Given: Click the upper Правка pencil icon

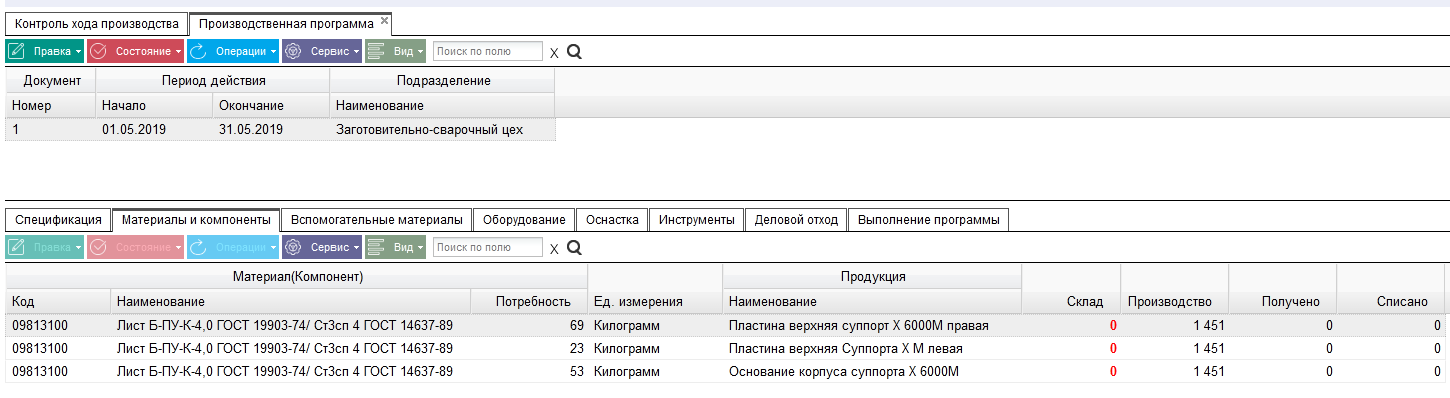Looking at the screenshot, I should click(x=17, y=51).
